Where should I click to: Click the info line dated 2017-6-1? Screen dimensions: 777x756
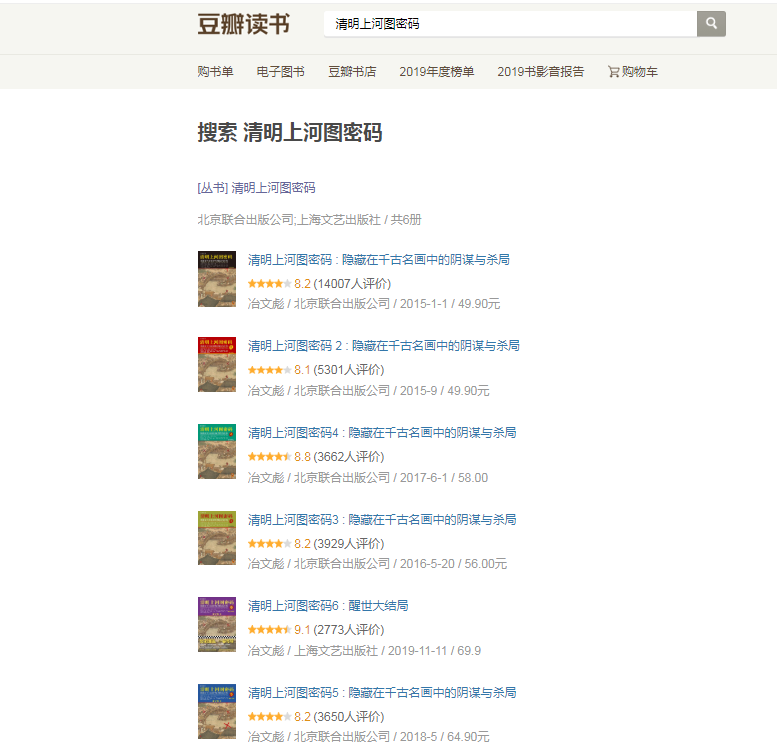pos(368,478)
